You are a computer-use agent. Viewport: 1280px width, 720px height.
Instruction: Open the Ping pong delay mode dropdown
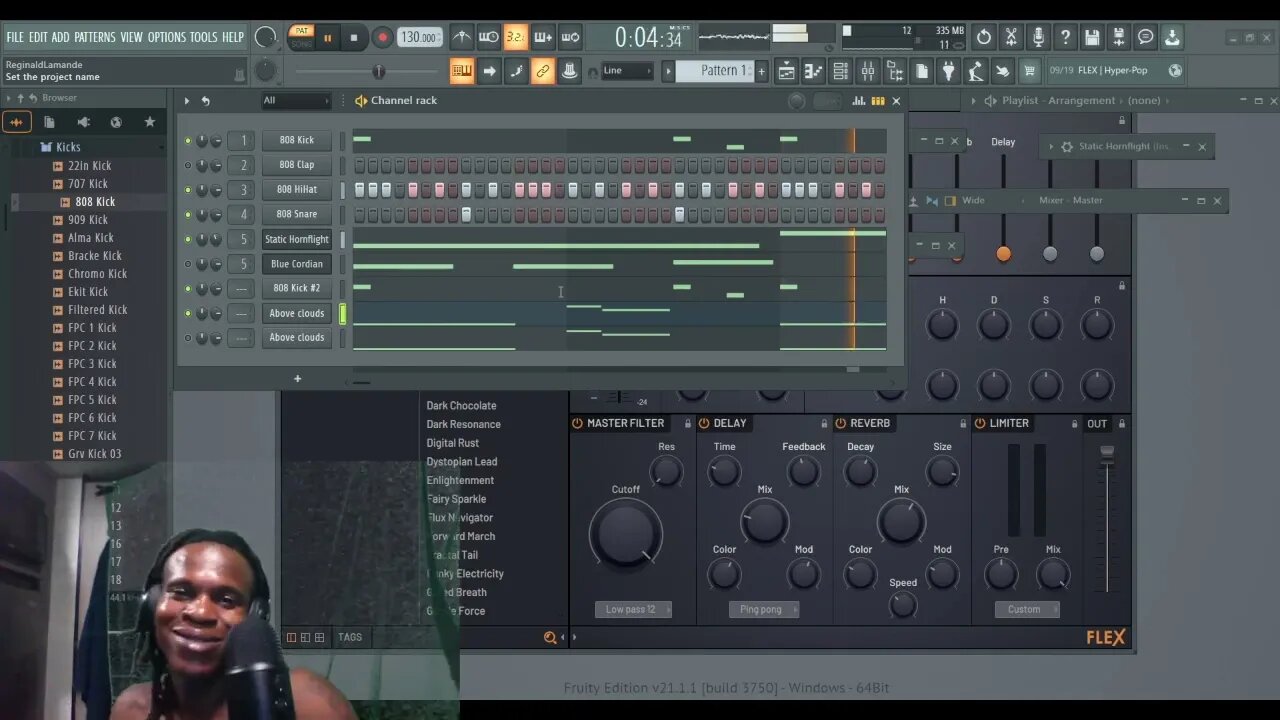[x=764, y=610]
